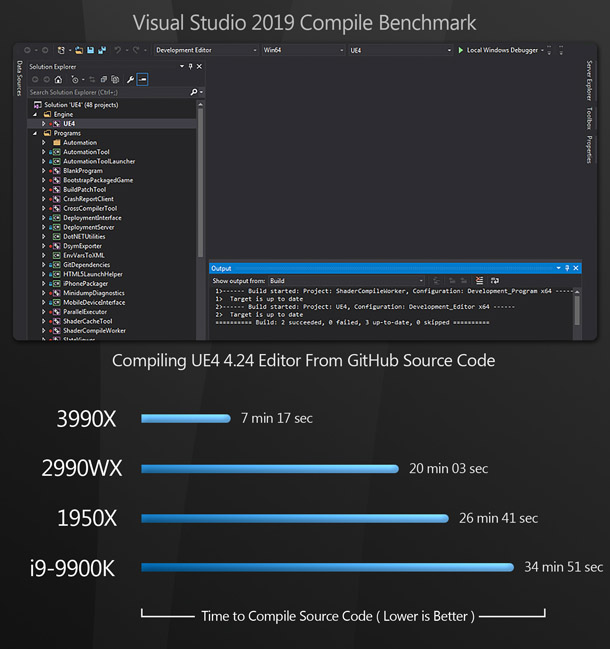
Task: Click the Home icon in Solution Explorer
Action: coord(58,79)
